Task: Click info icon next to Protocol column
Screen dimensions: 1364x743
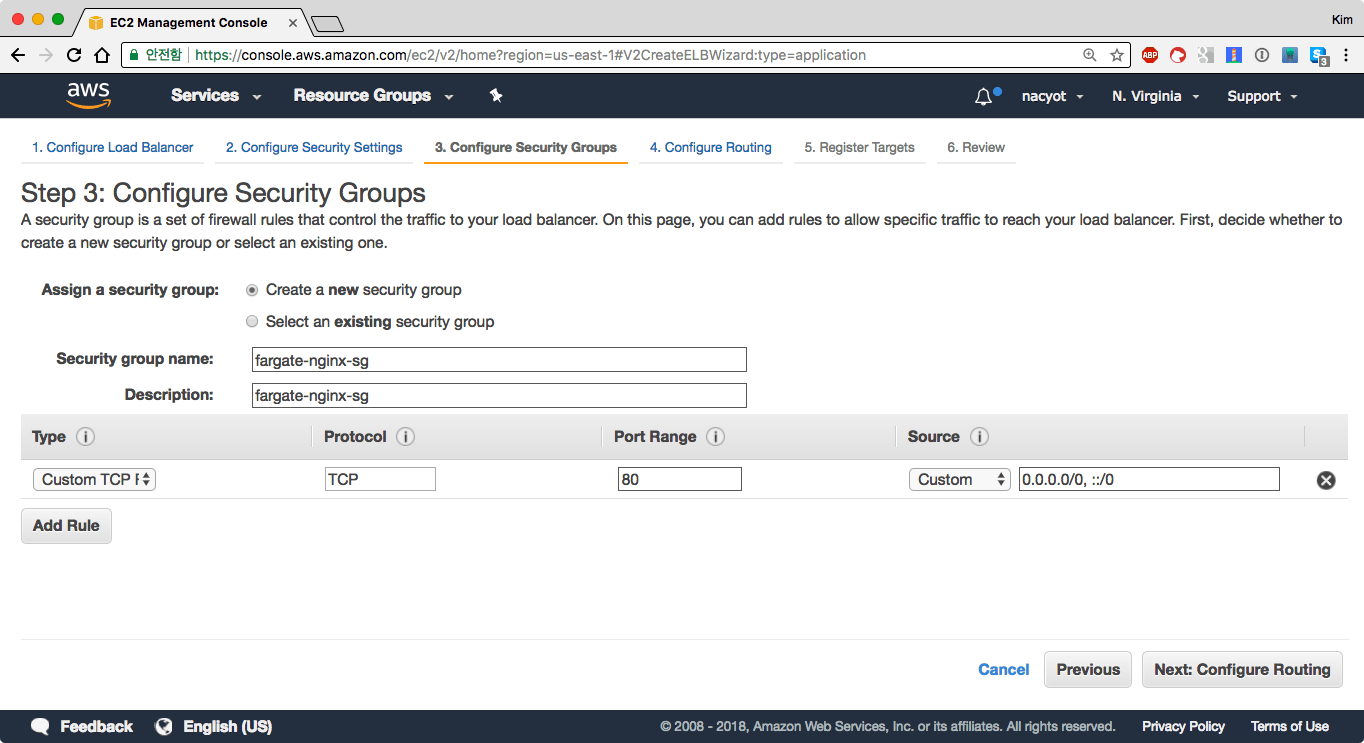Action: point(405,437)
